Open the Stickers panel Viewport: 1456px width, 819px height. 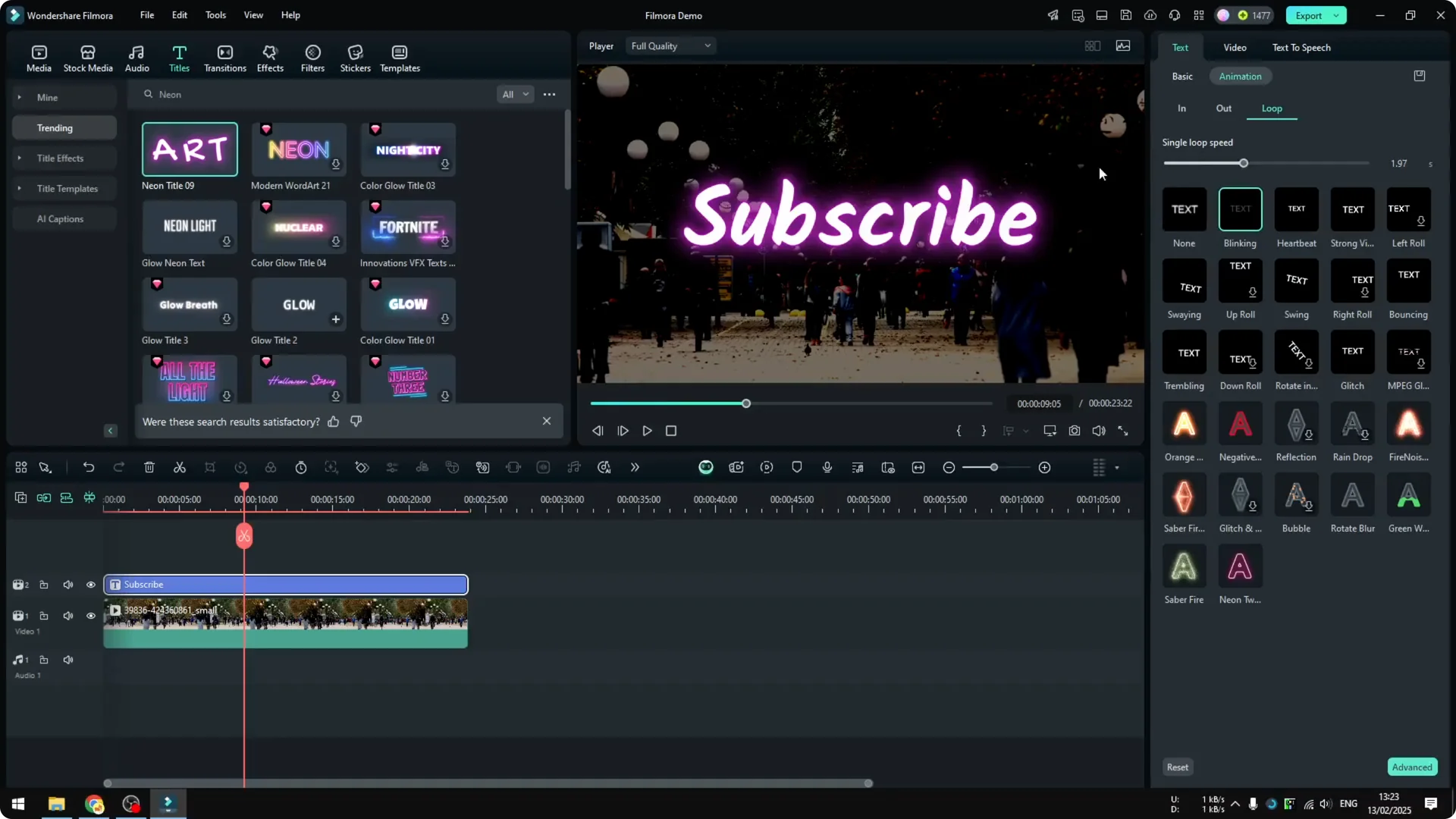(x=355, y=57)
